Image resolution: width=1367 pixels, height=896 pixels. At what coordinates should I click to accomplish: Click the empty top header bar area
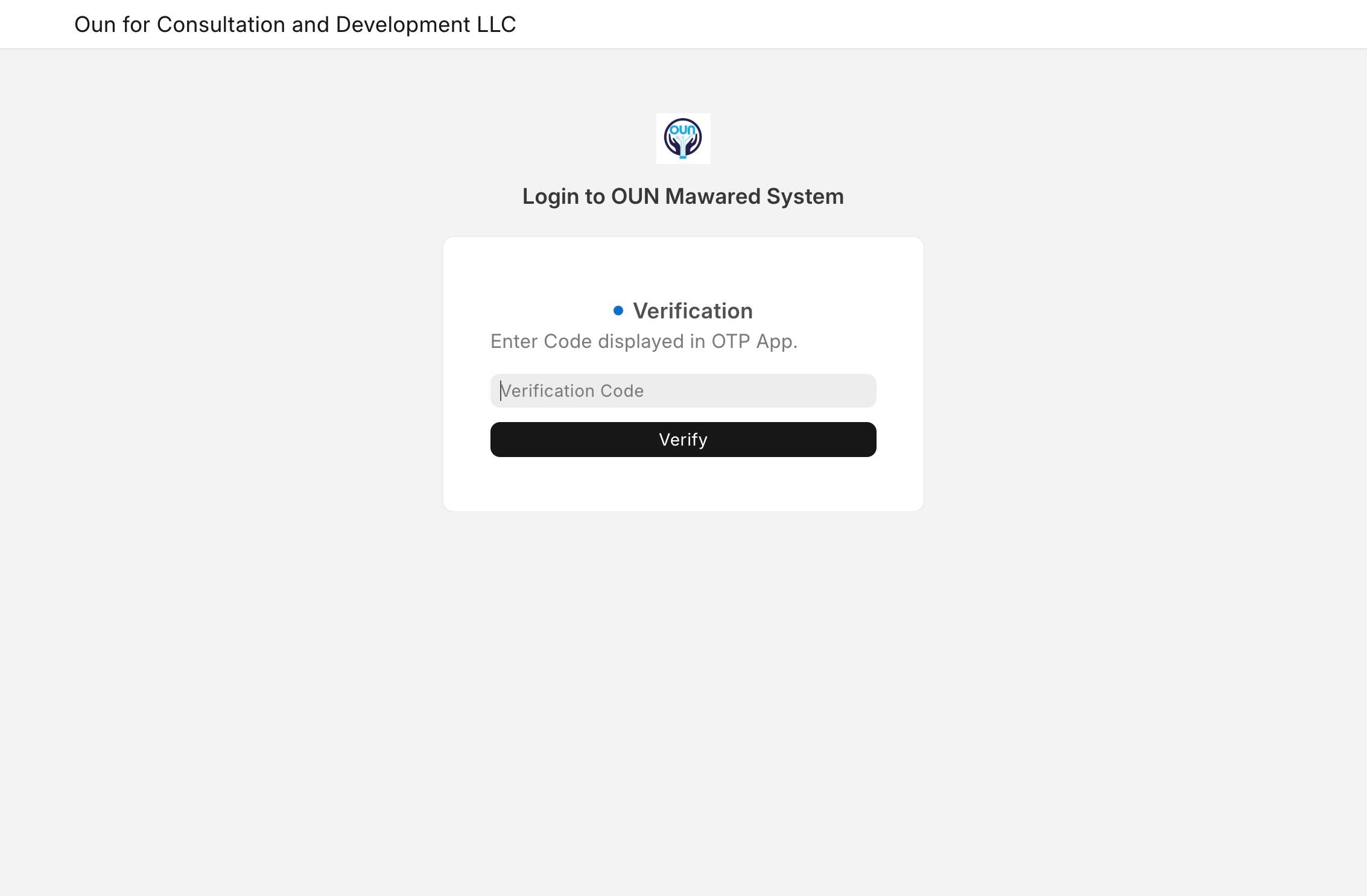905,24
